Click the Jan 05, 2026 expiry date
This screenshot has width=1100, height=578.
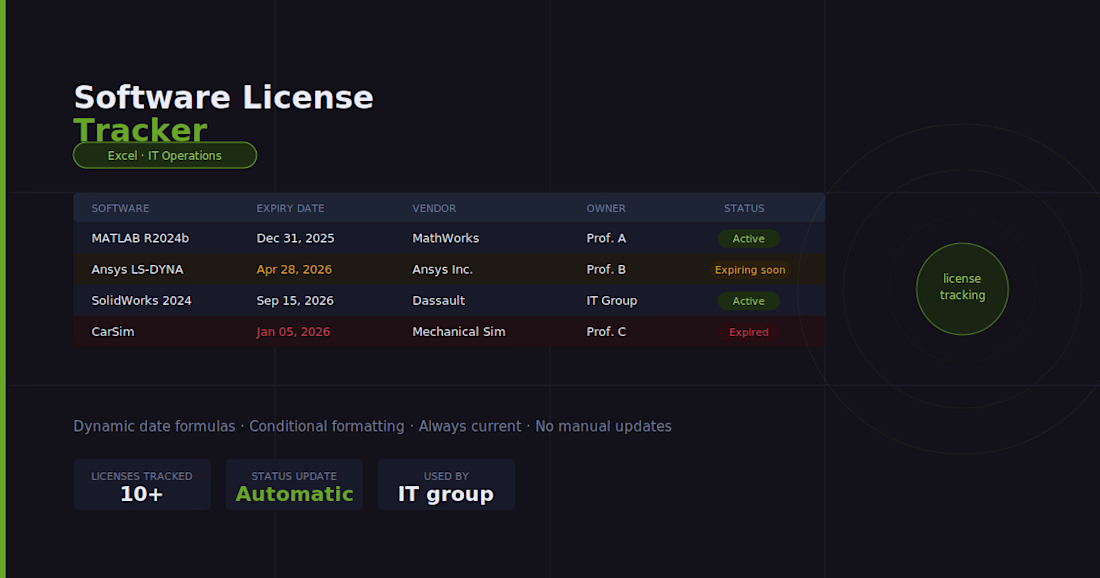(293, 331)
